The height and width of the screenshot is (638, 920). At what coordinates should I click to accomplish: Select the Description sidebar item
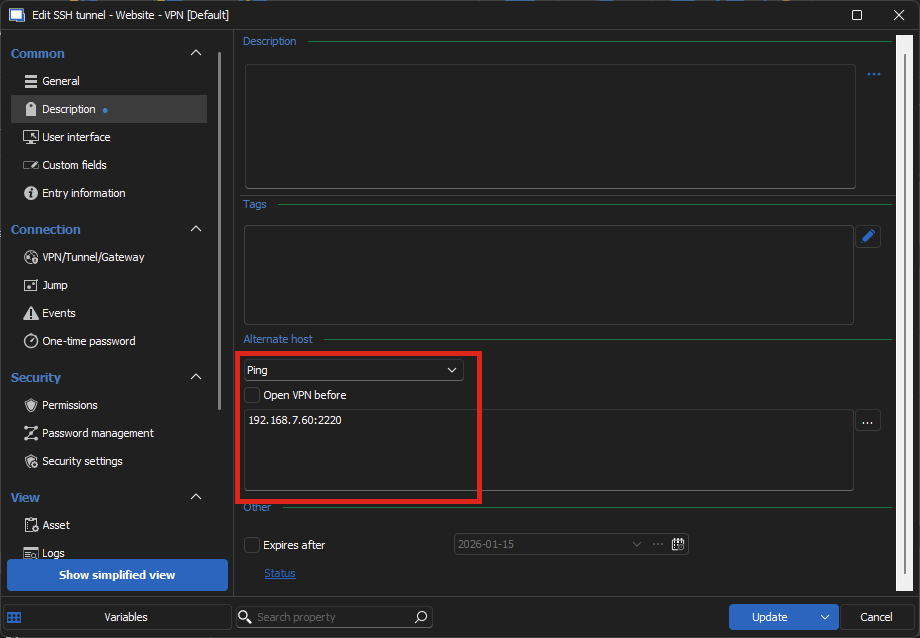coord(109,109)
